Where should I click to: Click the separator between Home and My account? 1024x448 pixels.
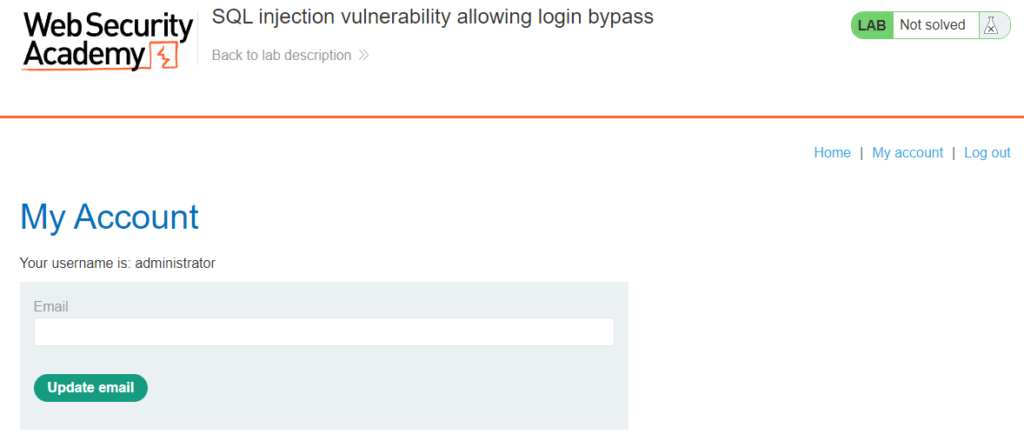(862, 153)
